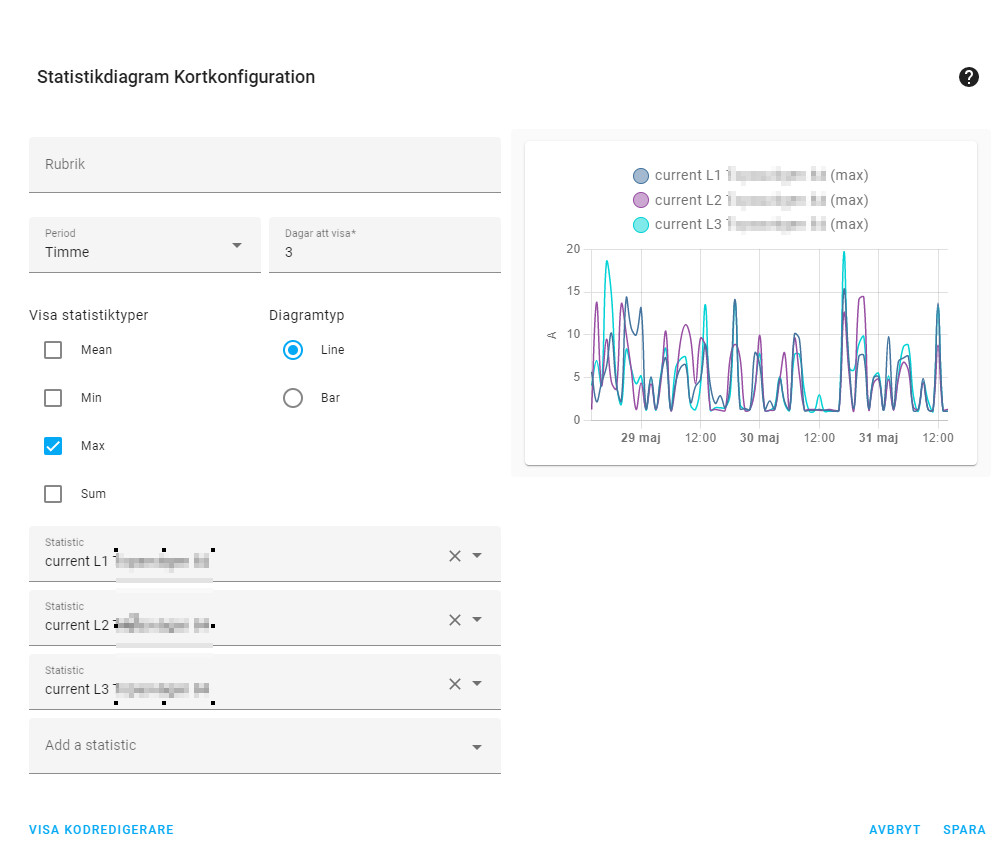The width and height of the screenshot is (992, 854).
Task: Clear the current L1 statistic
Action: pos(454,556)
